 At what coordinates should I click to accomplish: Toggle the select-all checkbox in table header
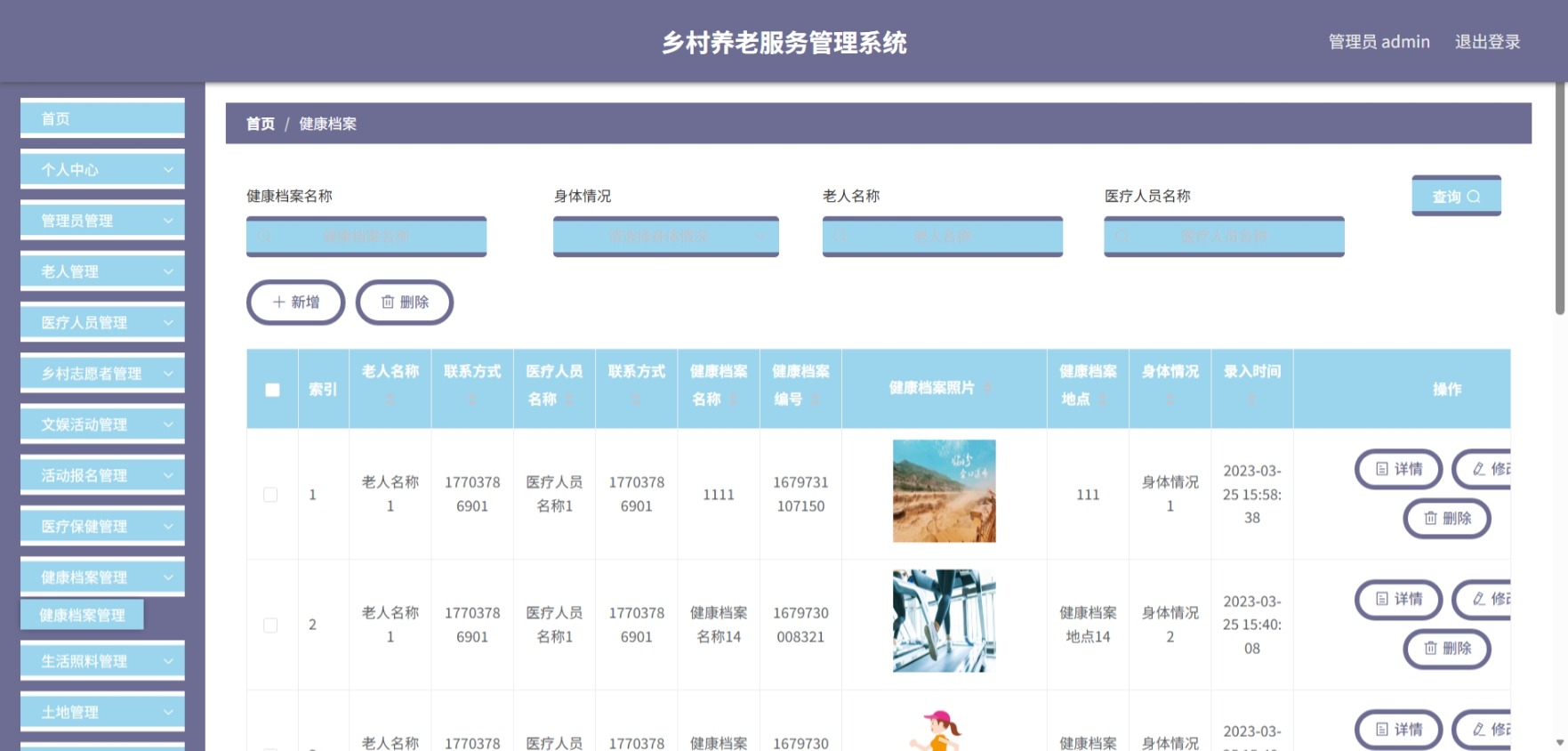click(272, 389)
